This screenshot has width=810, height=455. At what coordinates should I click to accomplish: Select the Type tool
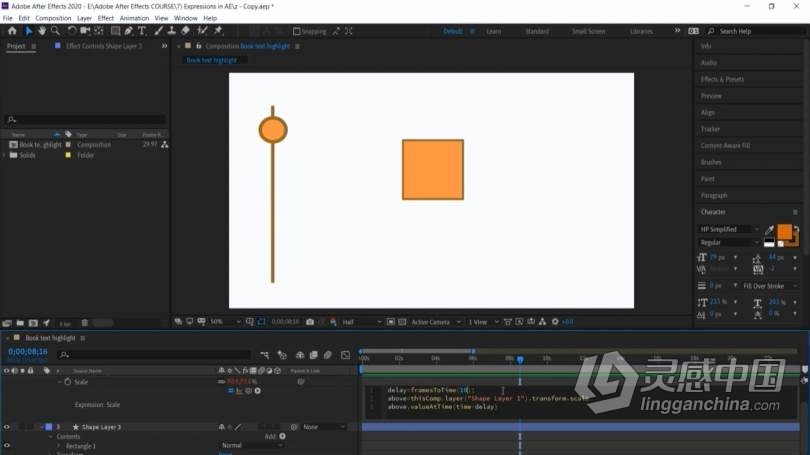point(142,31)
